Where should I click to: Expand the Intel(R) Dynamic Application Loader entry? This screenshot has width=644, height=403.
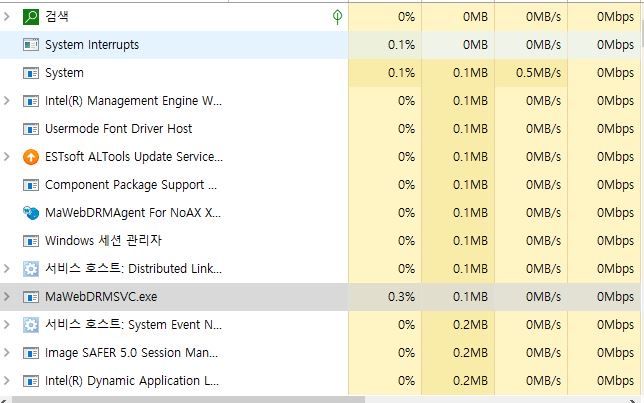[8, 381]
